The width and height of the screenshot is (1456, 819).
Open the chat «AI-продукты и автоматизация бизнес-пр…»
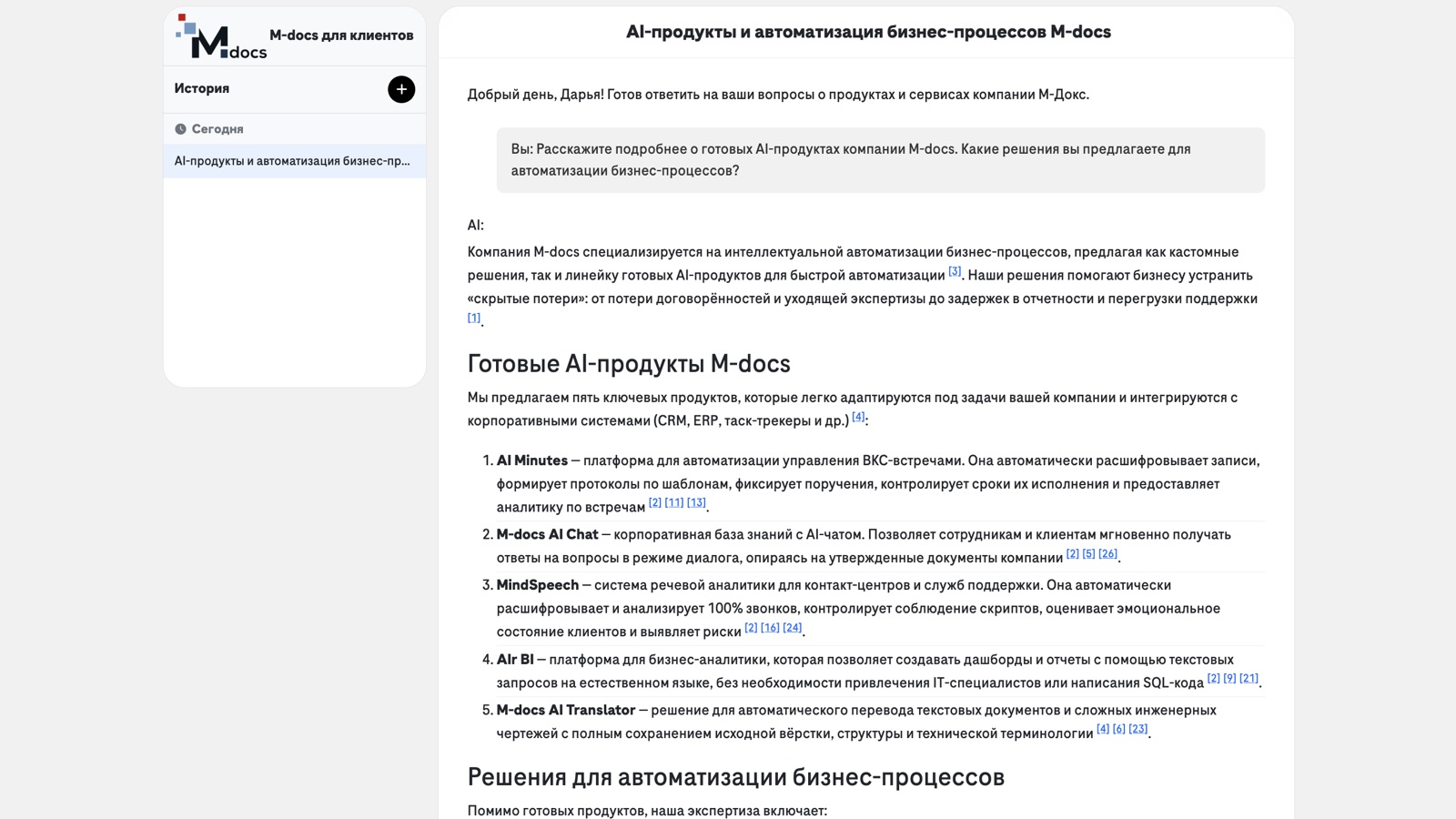[x=295, y=161]
